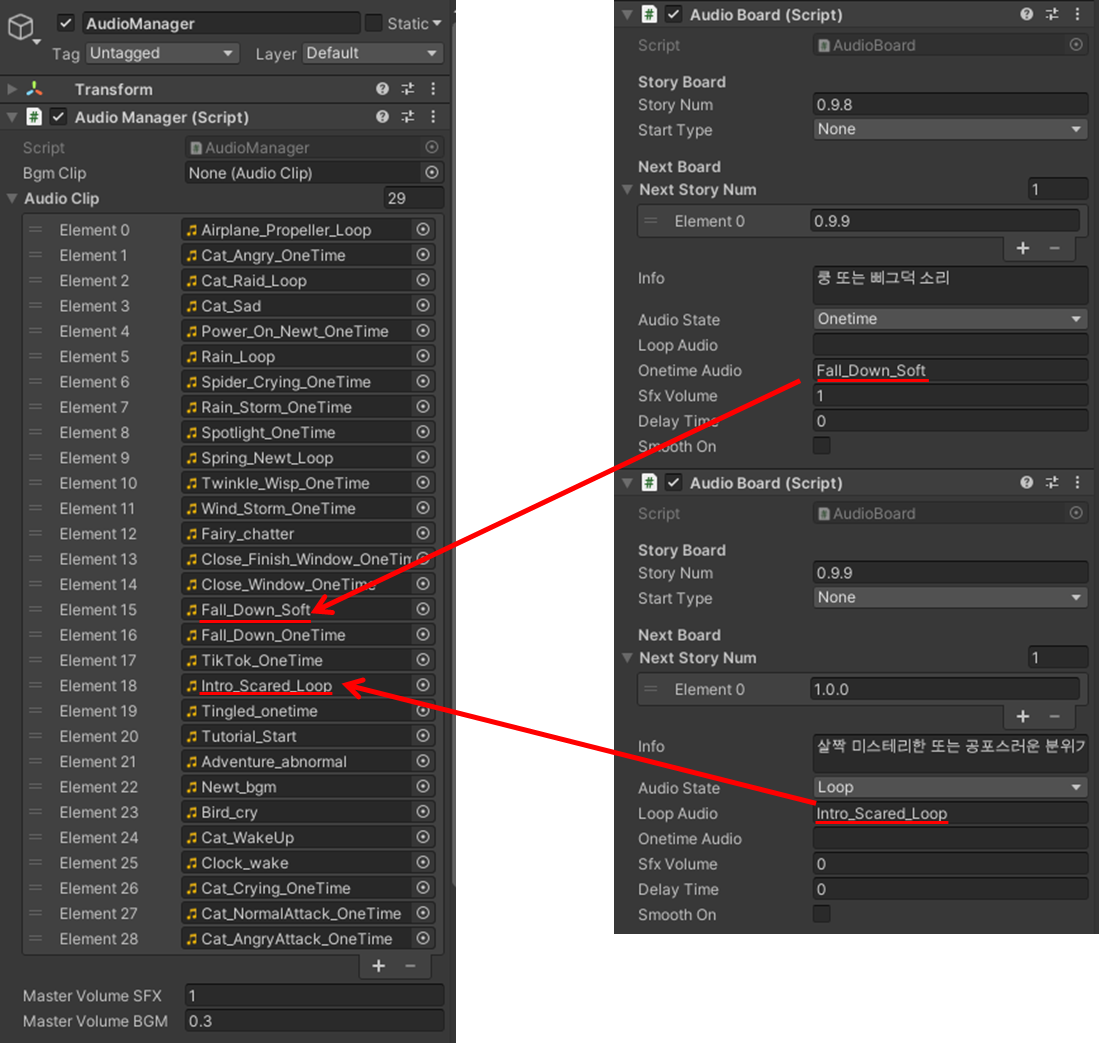Click Onetime Audio field Fall_Down_Soft
The width and height of the screenshot is (1099, 1043).
(x=950, y=370)
